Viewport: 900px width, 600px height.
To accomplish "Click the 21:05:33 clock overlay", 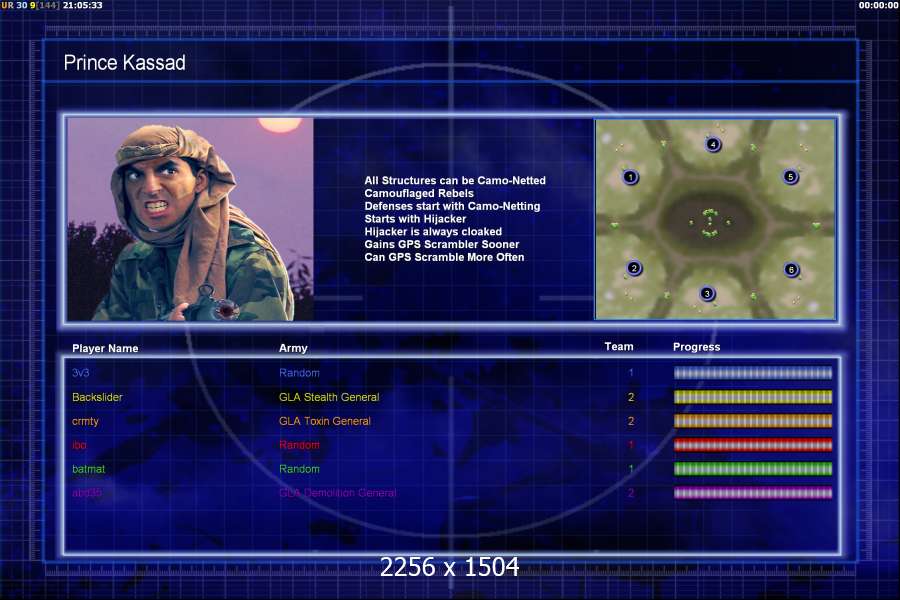I will point(83,5).
